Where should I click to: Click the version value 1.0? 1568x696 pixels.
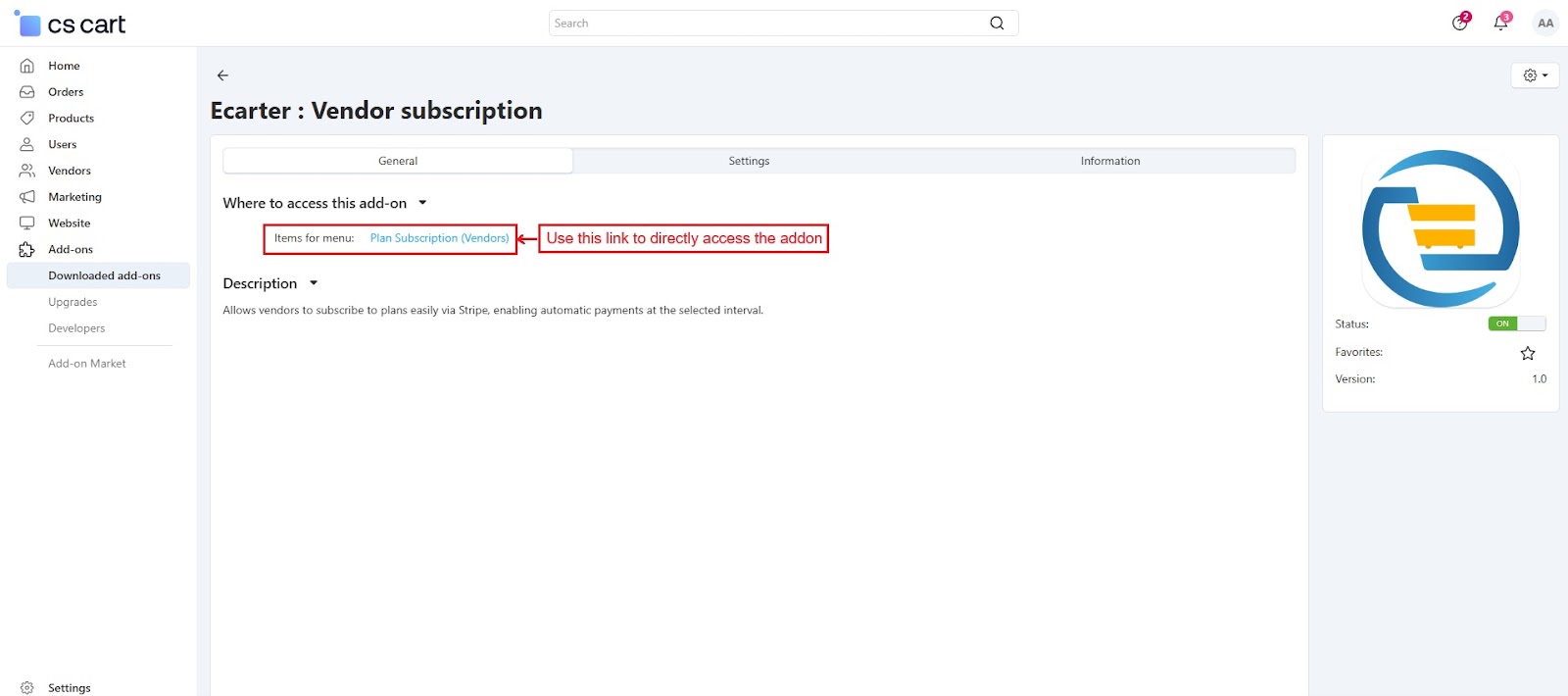pyautogui.click(x=1539, y=379)
